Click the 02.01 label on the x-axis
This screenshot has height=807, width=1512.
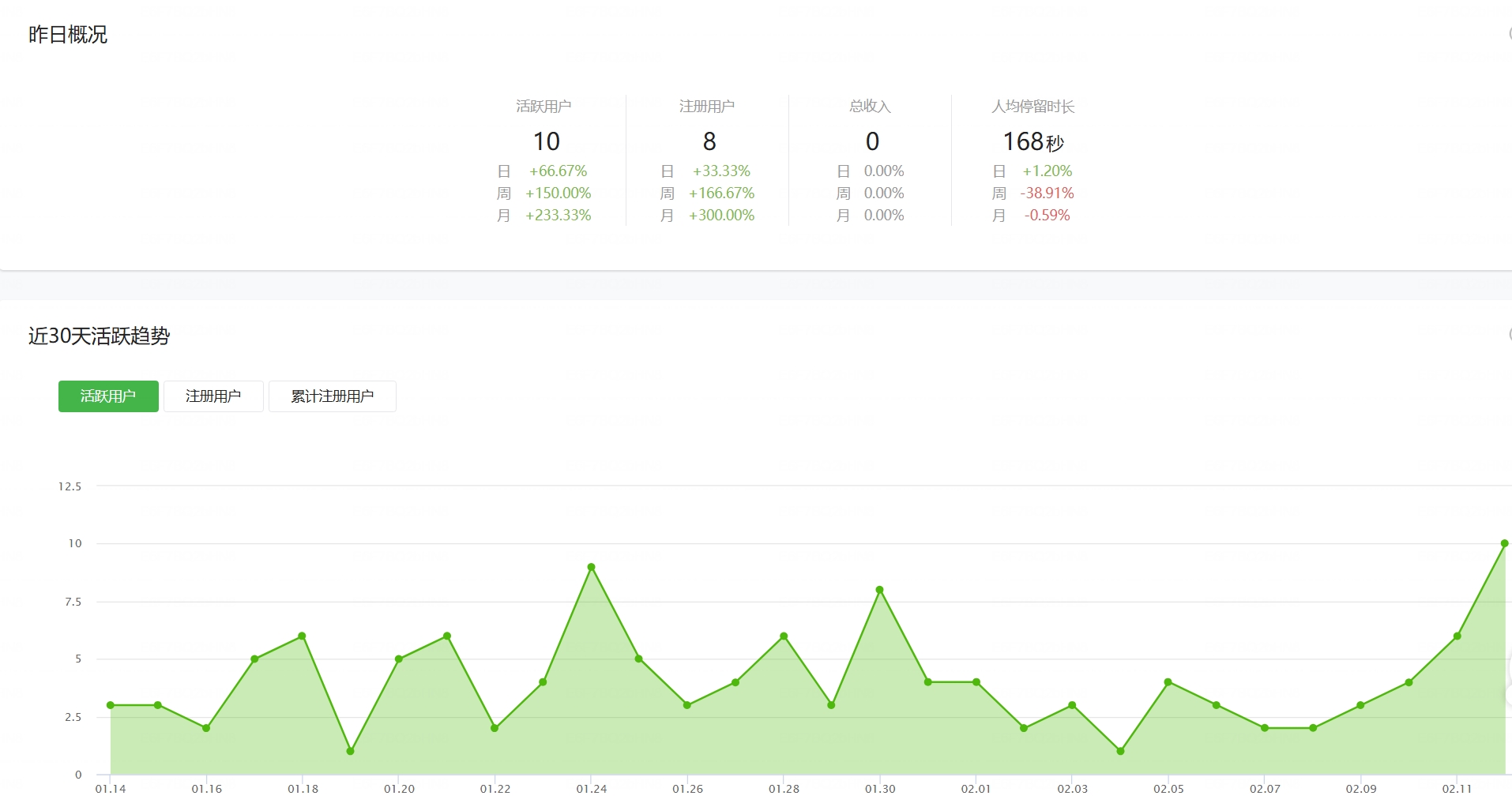(x=976, y=789)
